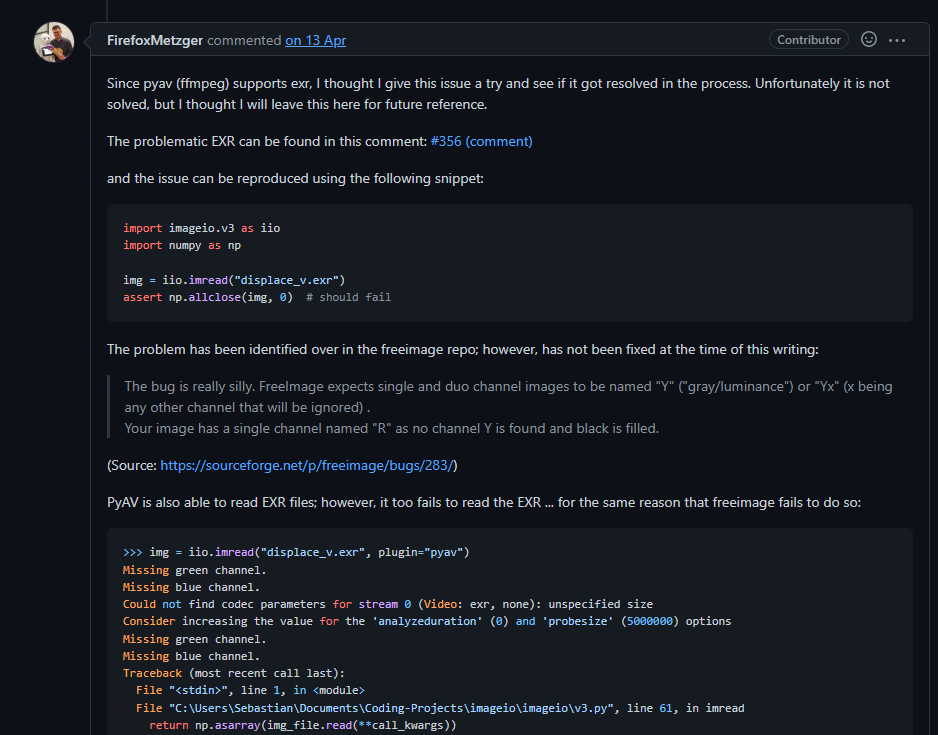The width and height of the screenshot is (938, 735).
Task: Click the ellipsis icon near the Contributor badge
Action: [896, 40]
